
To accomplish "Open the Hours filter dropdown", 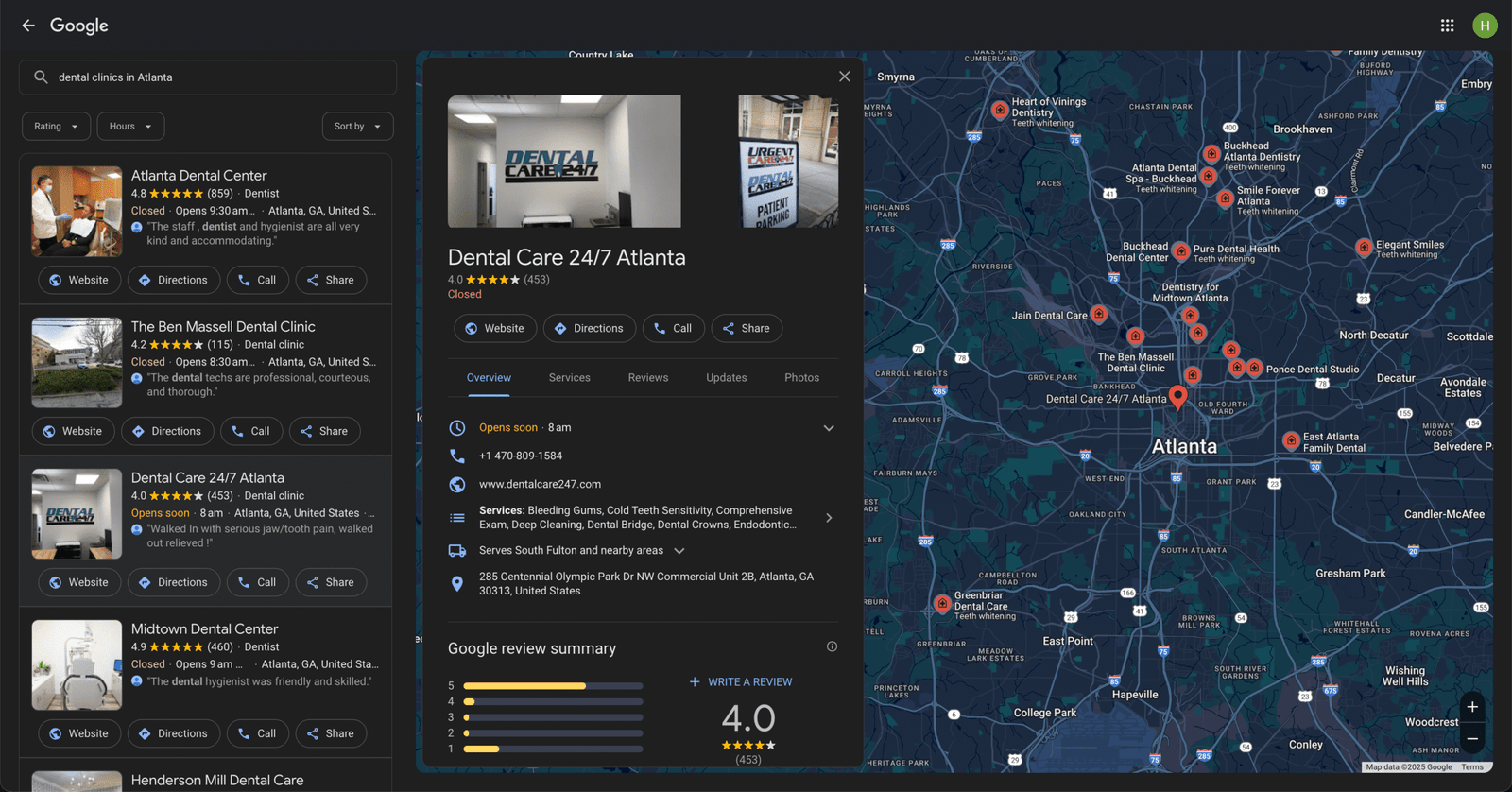I will [130, 126].
